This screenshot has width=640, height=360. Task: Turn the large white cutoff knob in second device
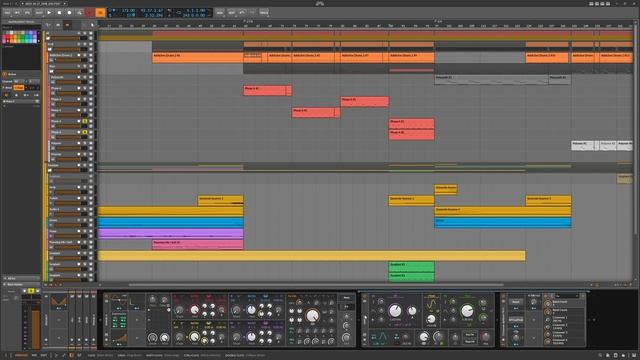[x=395, y=311]
